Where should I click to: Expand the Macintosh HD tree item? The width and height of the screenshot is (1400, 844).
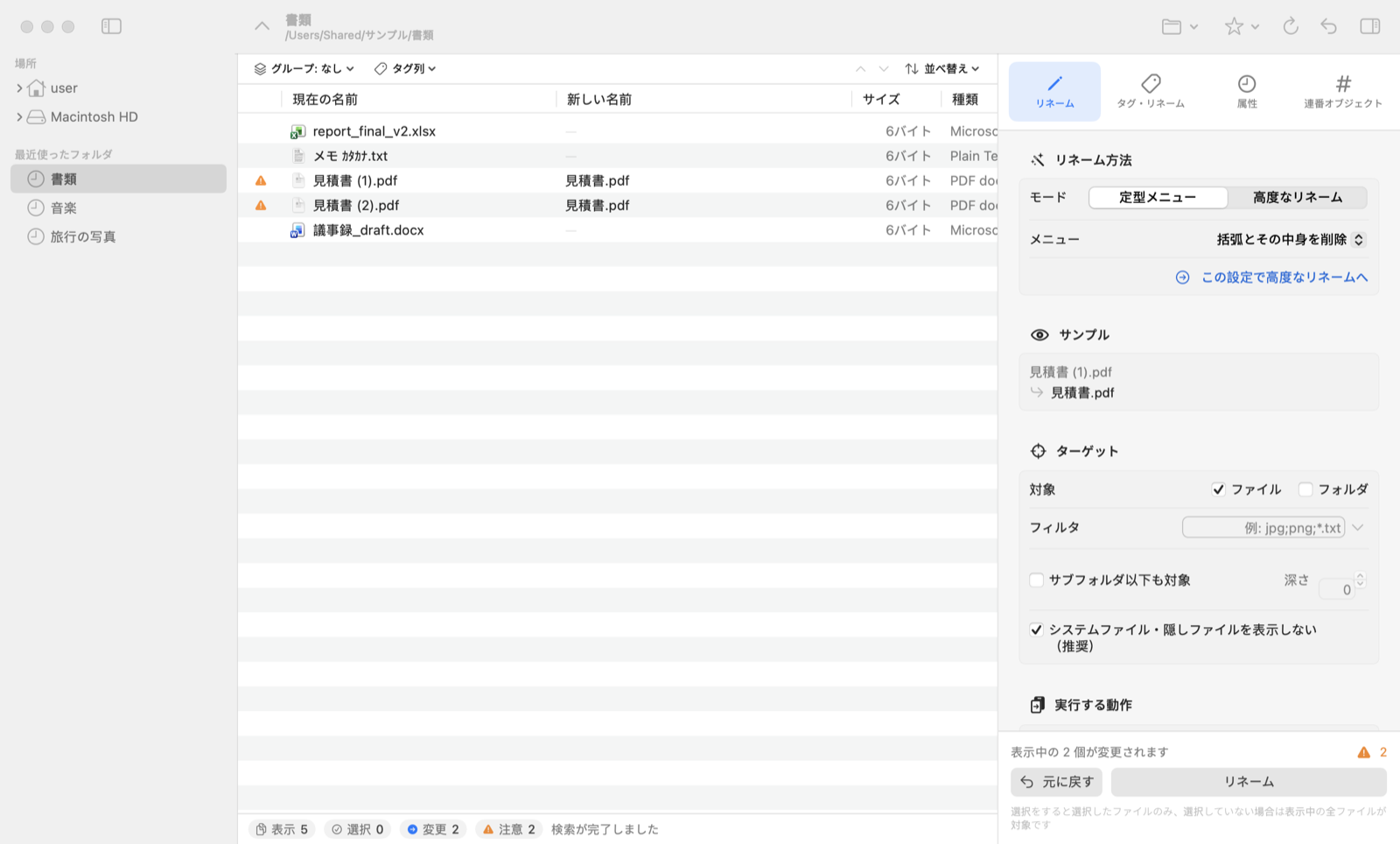click(x=19, y=116)
